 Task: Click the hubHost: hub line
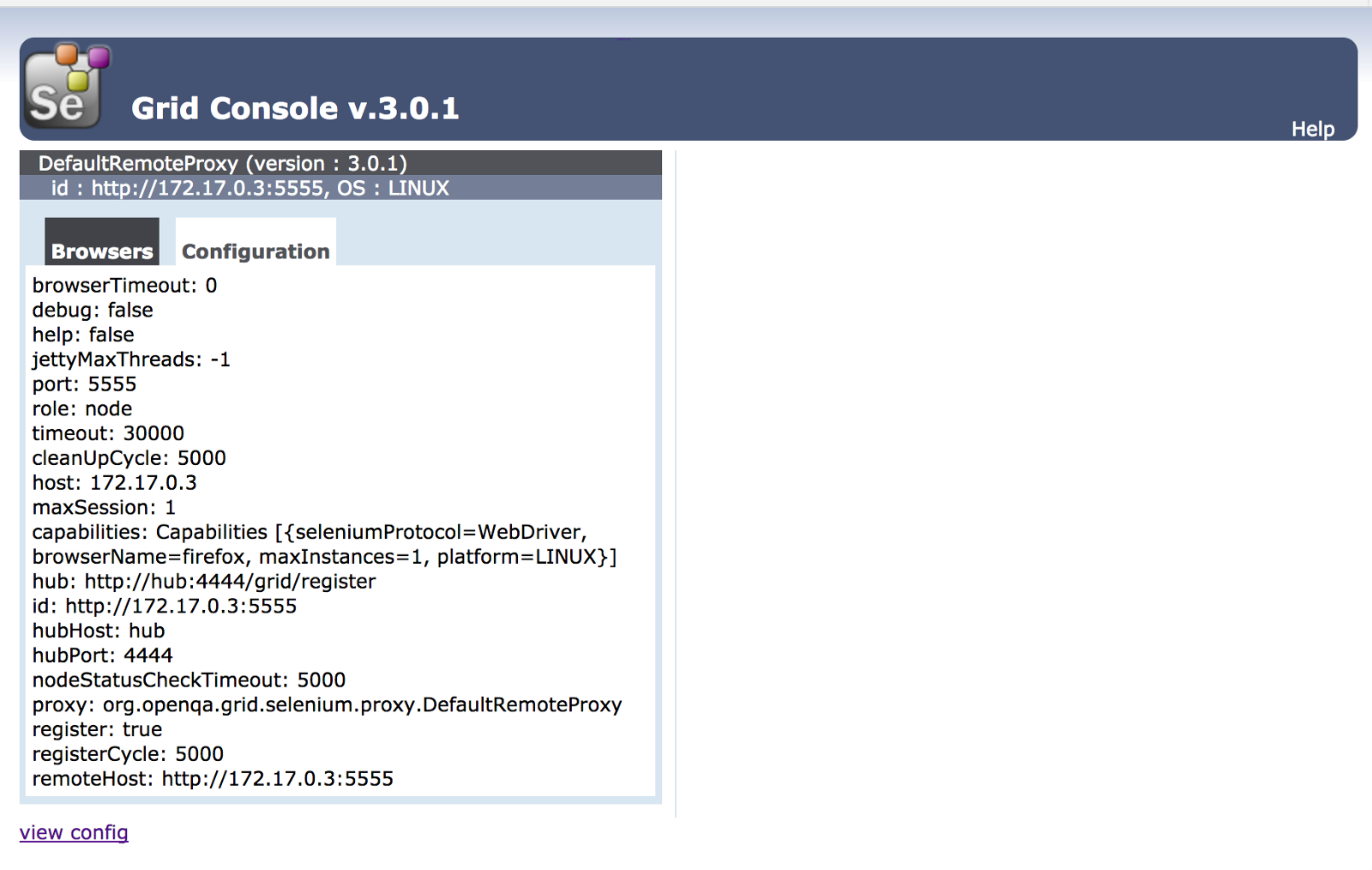pyautogui.click(x=99, y=631)
